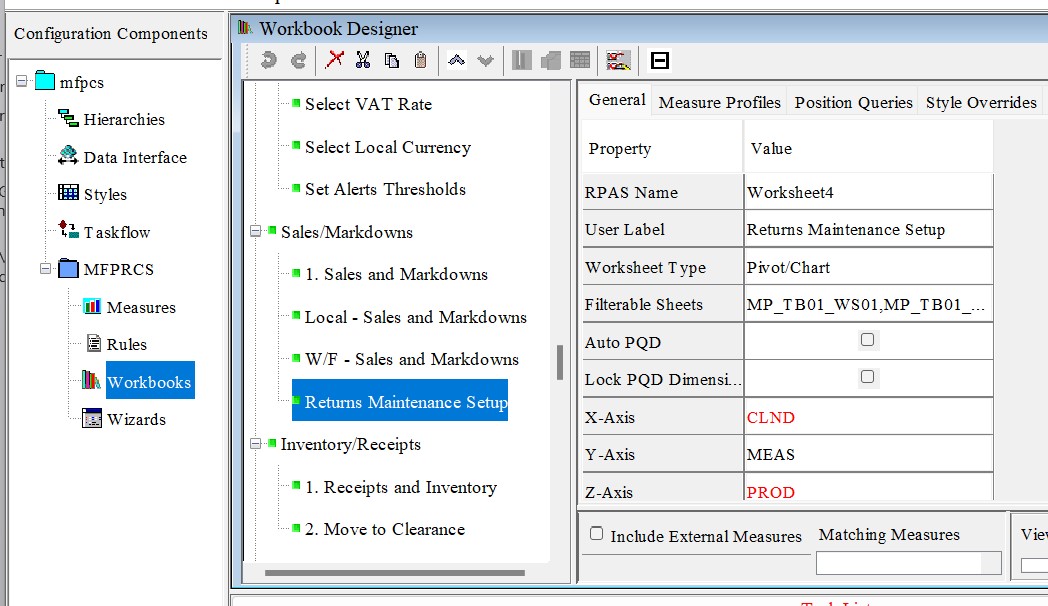Viewport: 1048px width, 606px height.
Task: Click the Copy toolbar icon
Action: (x=392, y=59)
